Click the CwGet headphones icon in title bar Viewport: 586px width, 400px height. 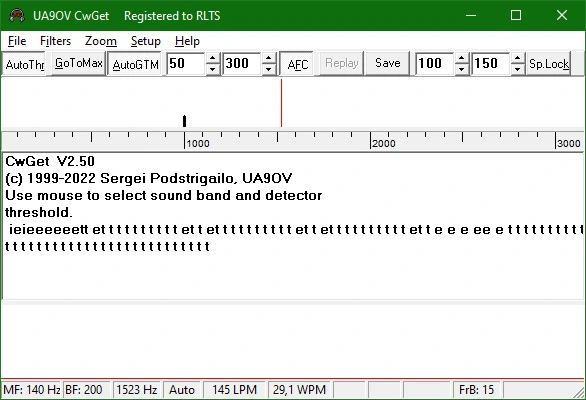[x=16, y=15]
